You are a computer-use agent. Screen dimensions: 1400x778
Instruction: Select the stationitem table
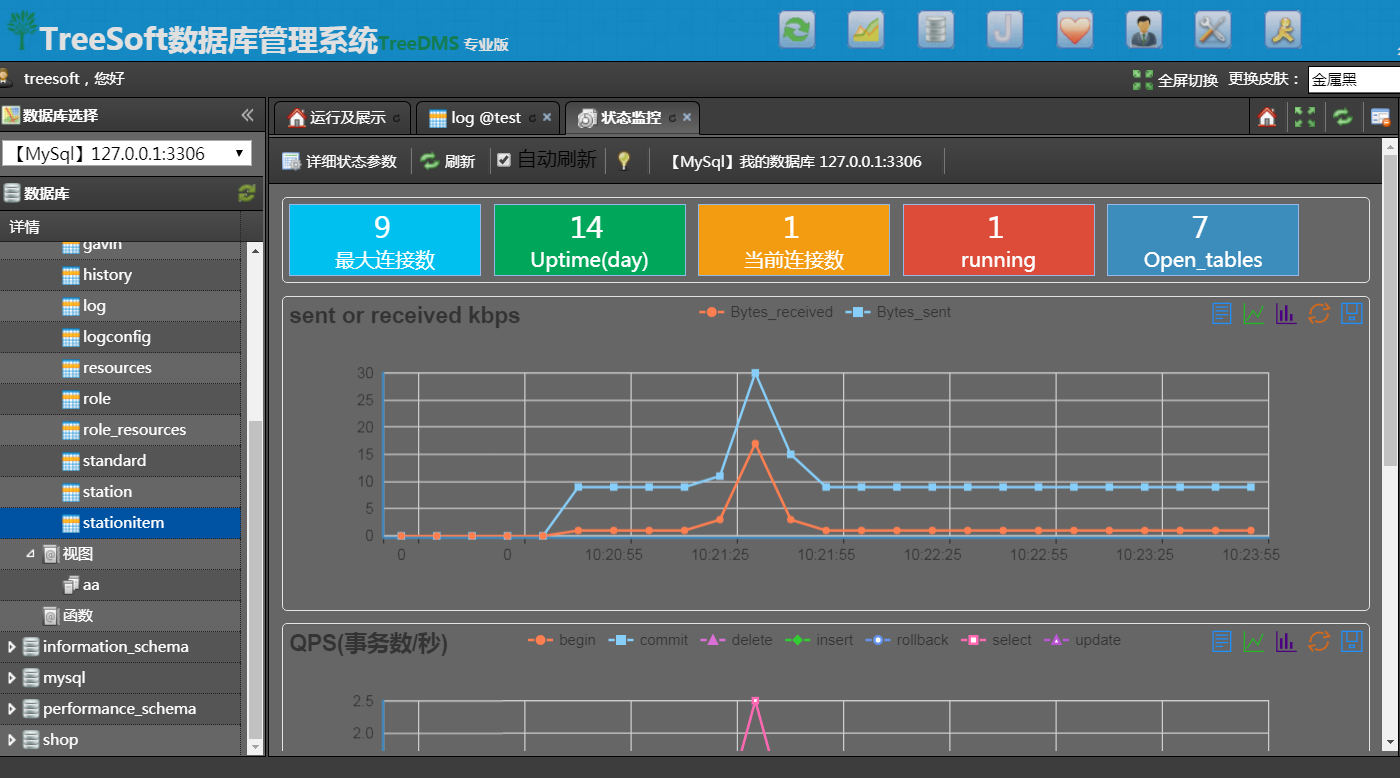(120, 522)
